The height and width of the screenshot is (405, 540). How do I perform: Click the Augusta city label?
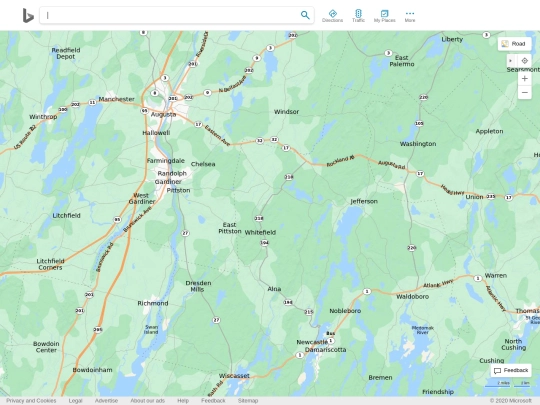[164, 114]
